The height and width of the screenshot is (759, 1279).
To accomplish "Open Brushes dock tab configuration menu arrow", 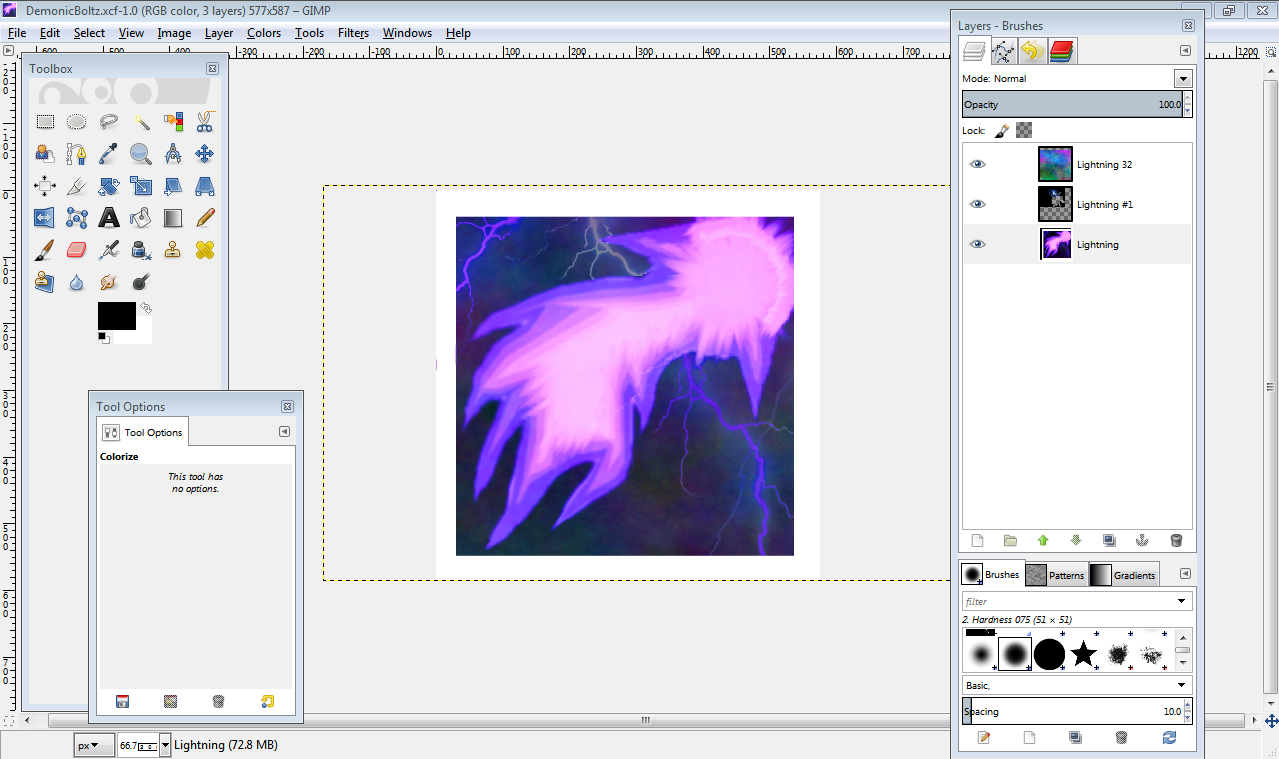I will point(1185,574).
